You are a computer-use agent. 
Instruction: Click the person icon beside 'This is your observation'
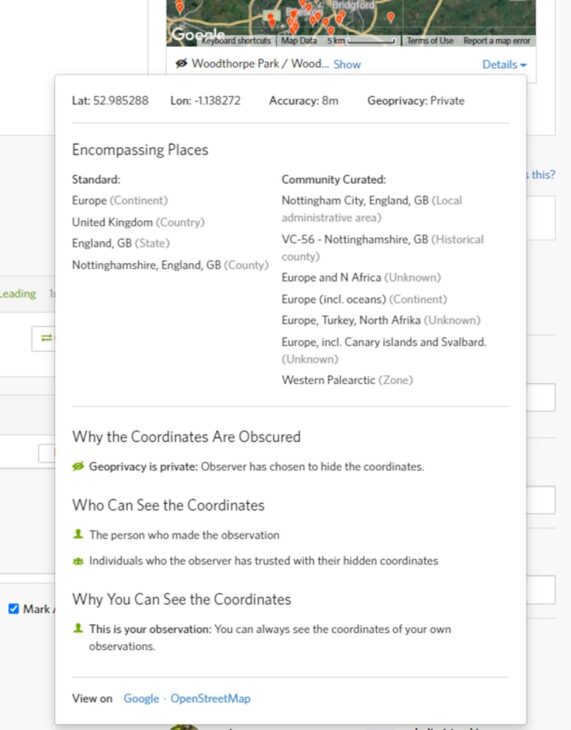point(78,628)
